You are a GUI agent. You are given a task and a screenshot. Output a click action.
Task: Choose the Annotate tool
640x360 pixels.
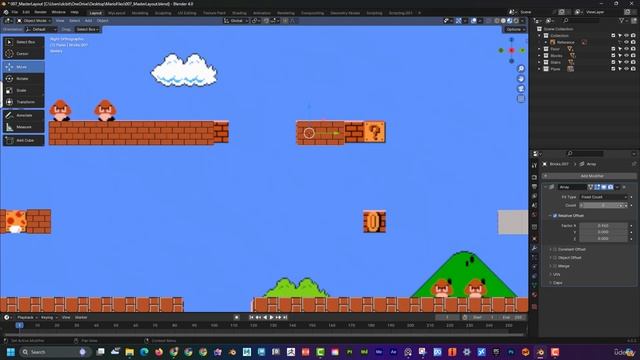(x=24, y=116)
